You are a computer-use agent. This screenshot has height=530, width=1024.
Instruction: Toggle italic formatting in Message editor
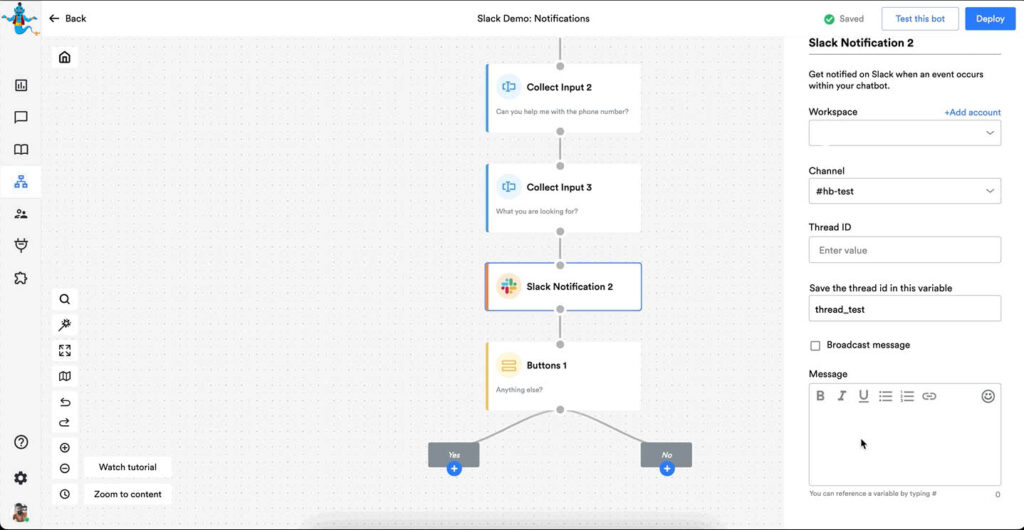coord(842,396)
